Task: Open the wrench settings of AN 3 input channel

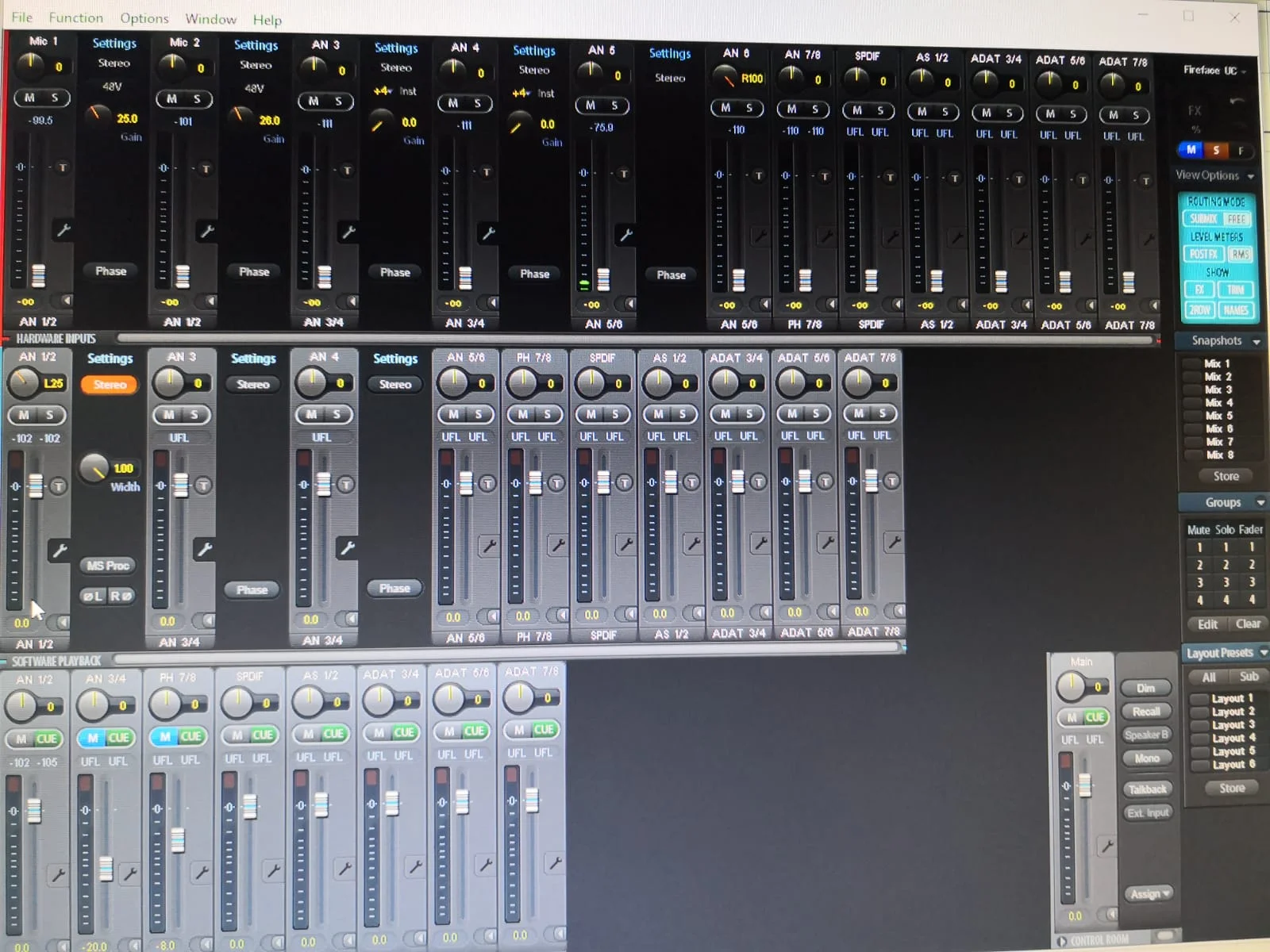Action: [348, 232]
